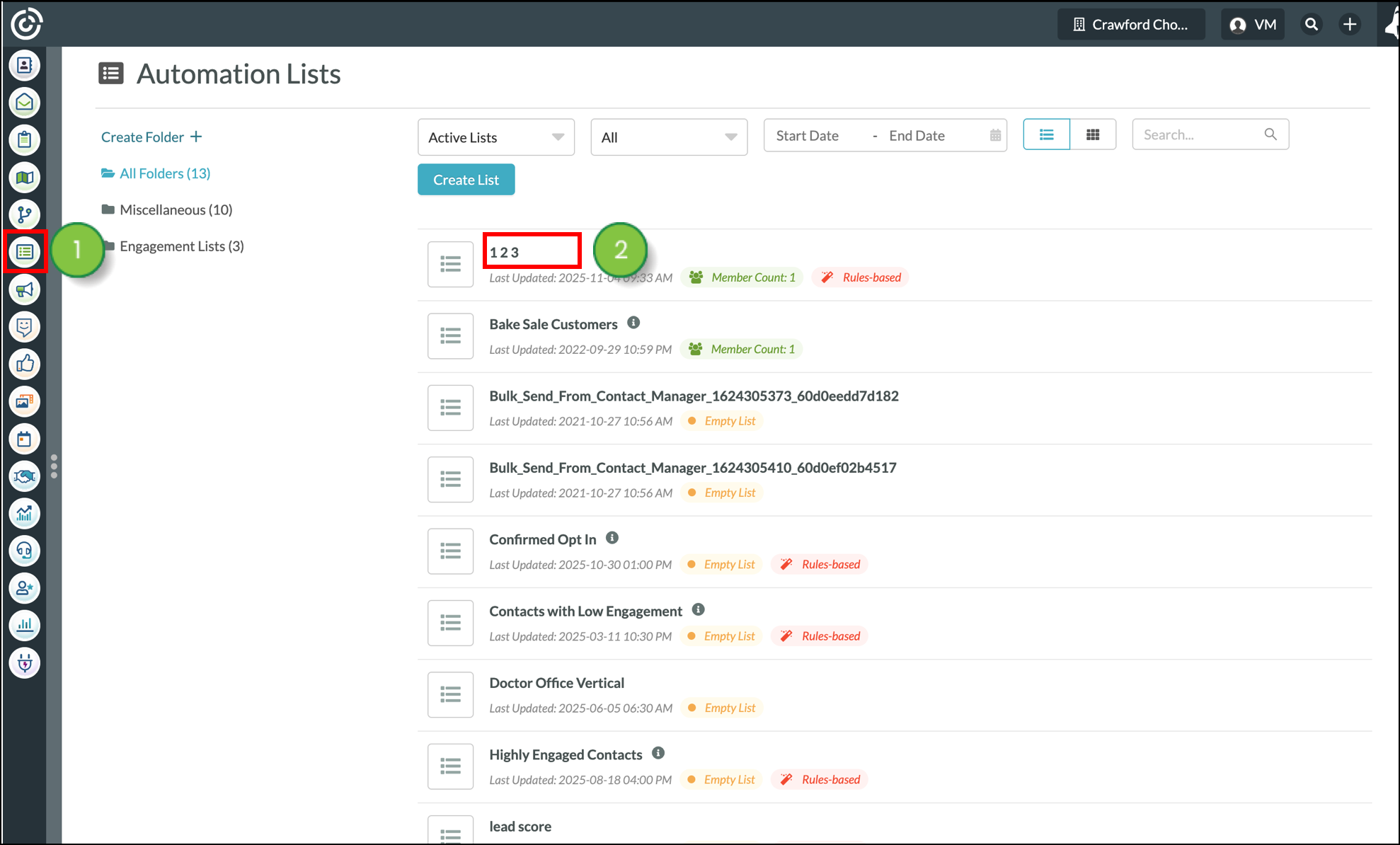Open the plug integrations sidebar icon
The height and width of the screenshot is (845, 1400).
(25, 663)
